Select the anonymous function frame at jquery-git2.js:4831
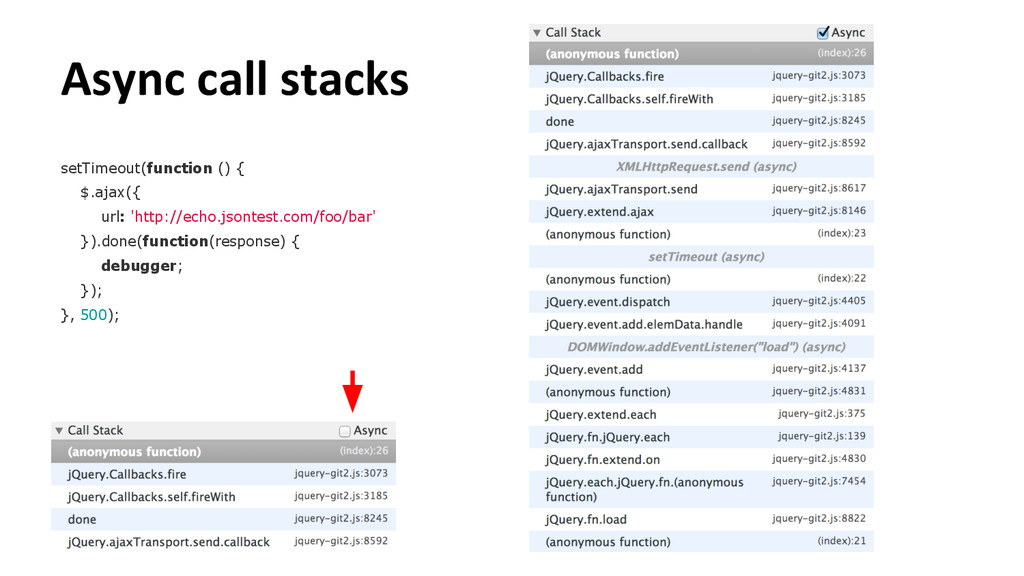1024x576 pixels. 701,392
